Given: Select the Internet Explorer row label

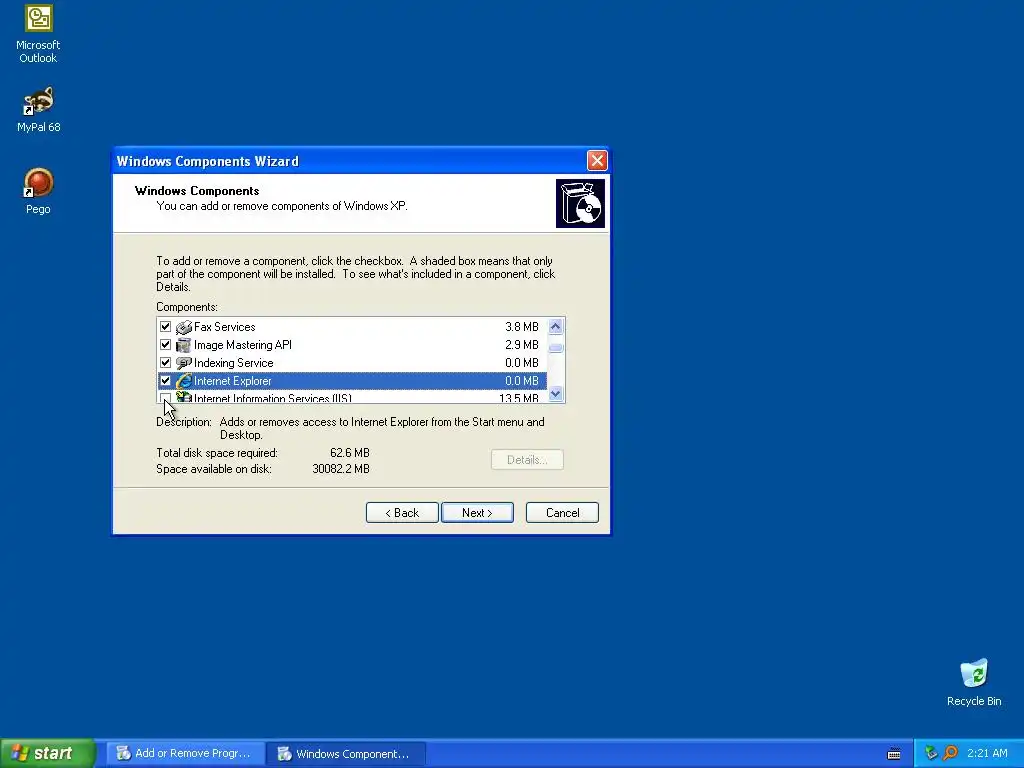Looking at the screenshot, I should 232,381.
